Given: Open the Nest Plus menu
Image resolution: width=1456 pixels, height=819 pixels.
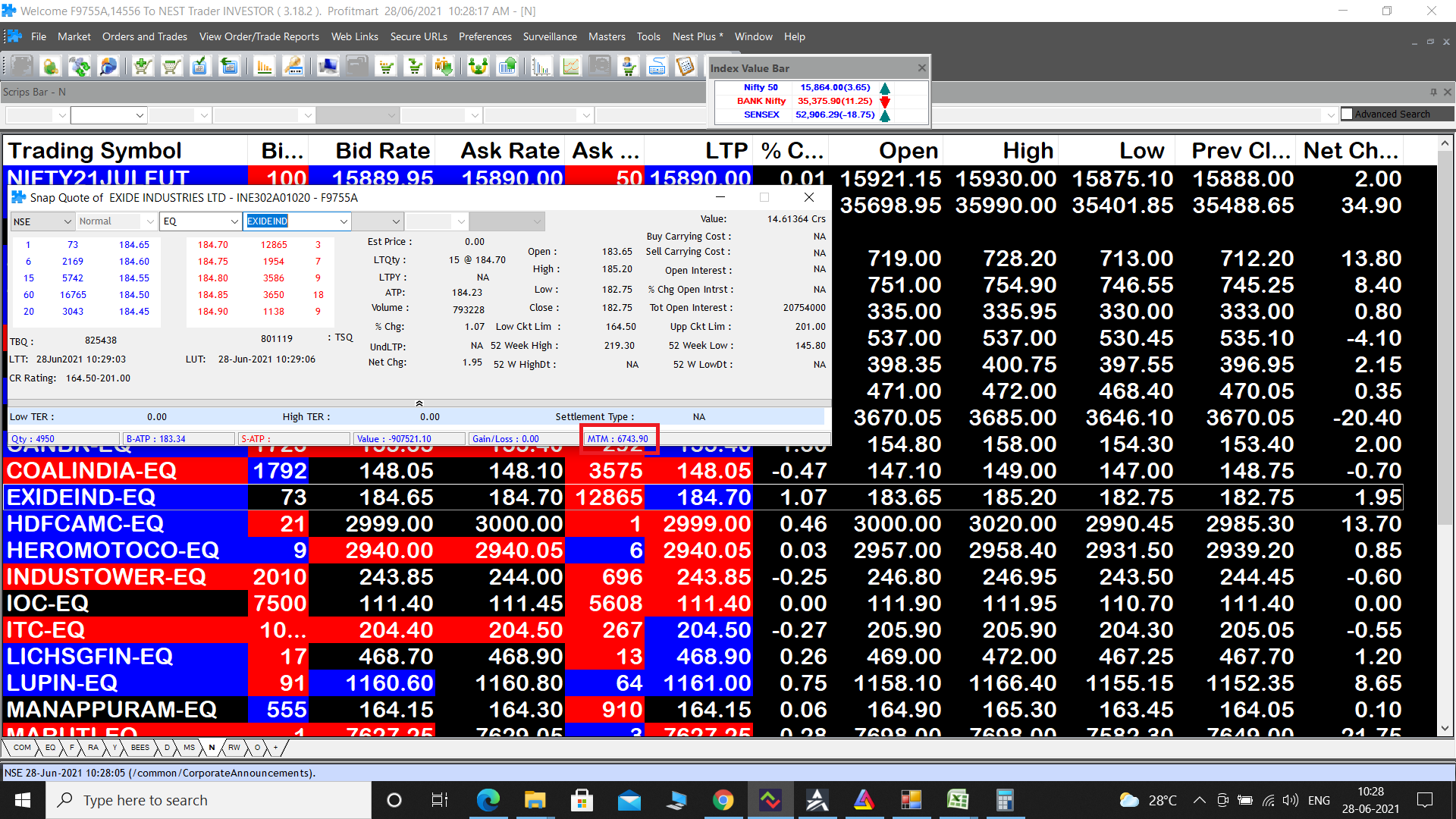Looking at the screenshot, I should tap(698, 36).
